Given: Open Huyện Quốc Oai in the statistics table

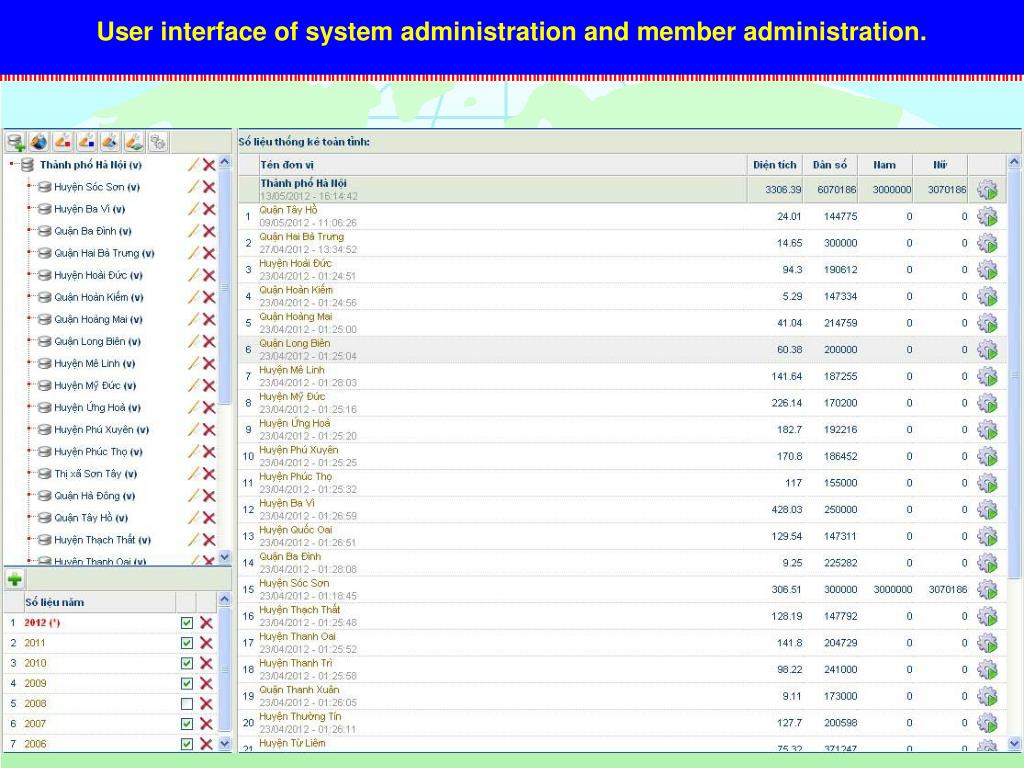Looking at the screenshot, I should pos(296,530).
